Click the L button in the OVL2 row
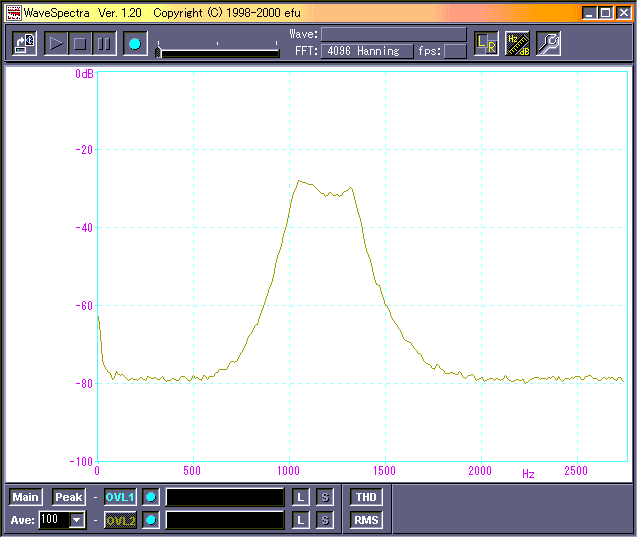The height and width of the screenshot is (538, 638). tap(301, 521)
